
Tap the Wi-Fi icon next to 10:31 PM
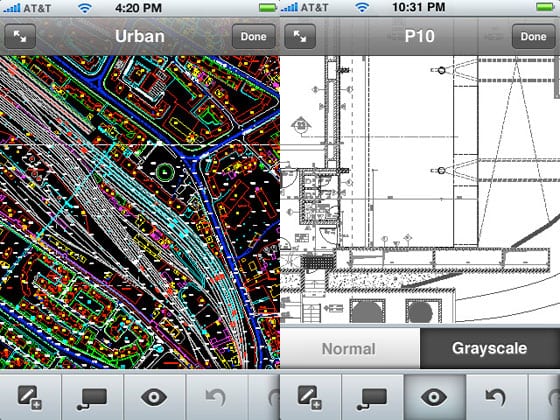tap(362, 8)
